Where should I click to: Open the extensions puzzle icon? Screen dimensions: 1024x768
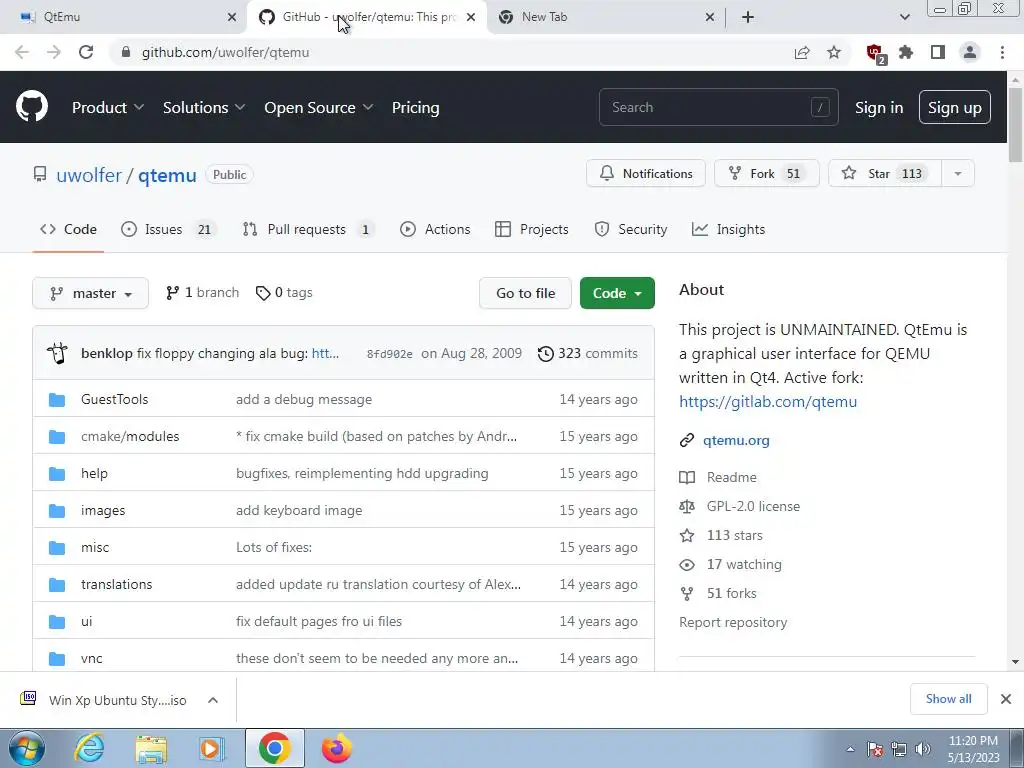pyautogui.click(x=906, y=52)
